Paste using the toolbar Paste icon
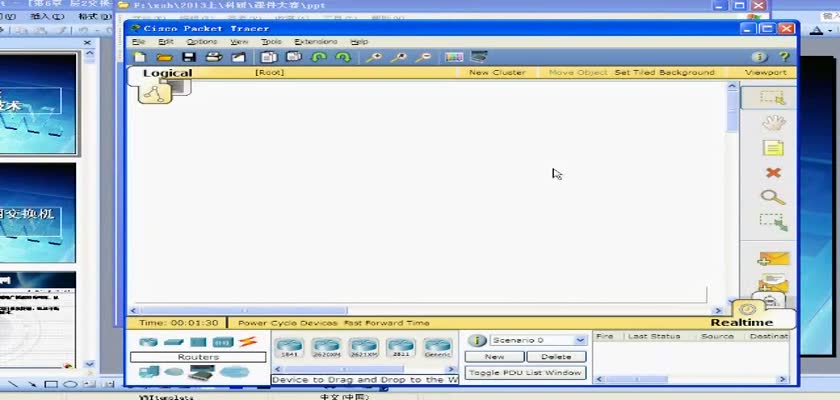 [294, 56]
